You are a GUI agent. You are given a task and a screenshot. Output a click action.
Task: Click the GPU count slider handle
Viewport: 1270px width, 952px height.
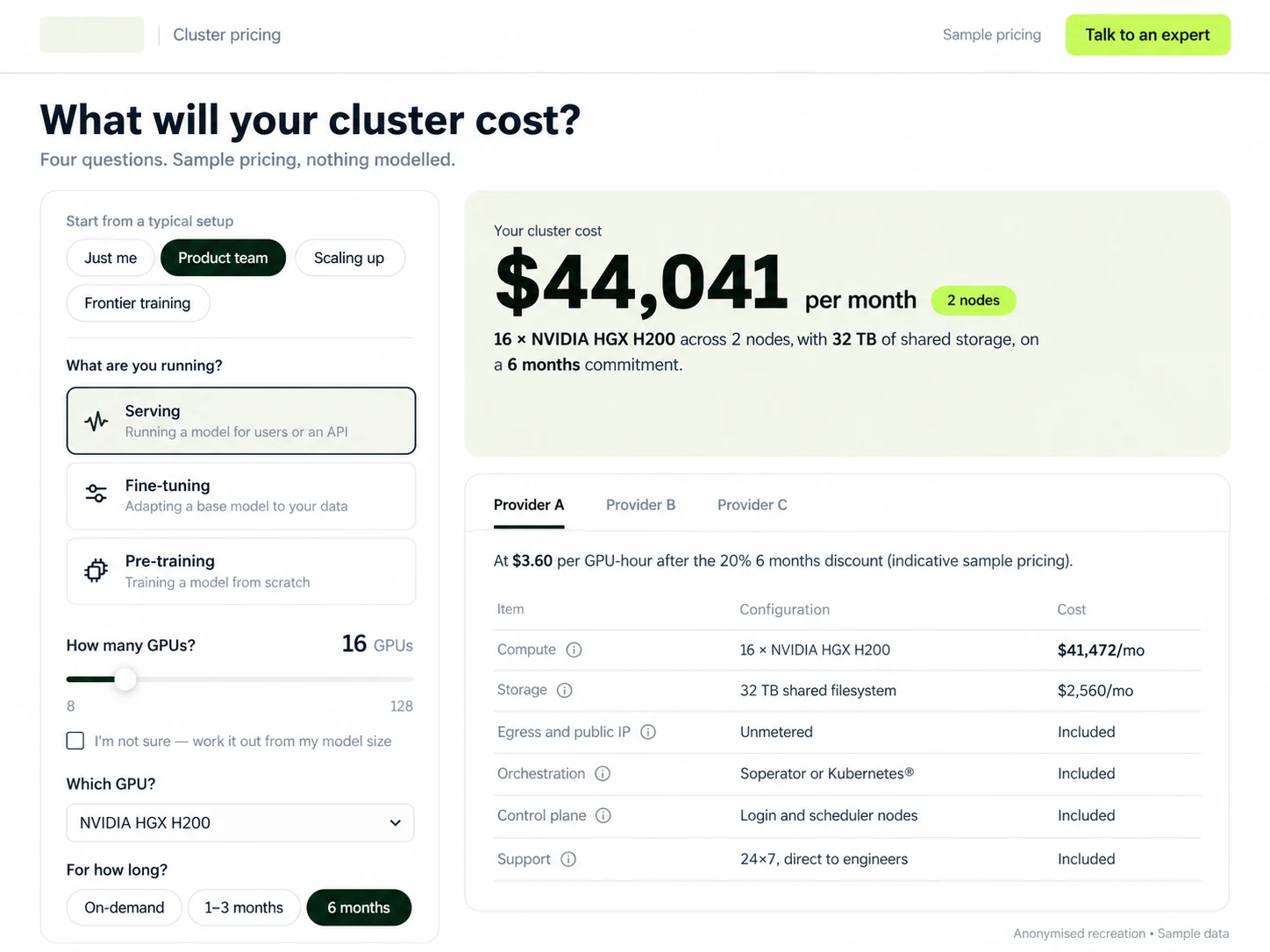(x=125, y=679)
